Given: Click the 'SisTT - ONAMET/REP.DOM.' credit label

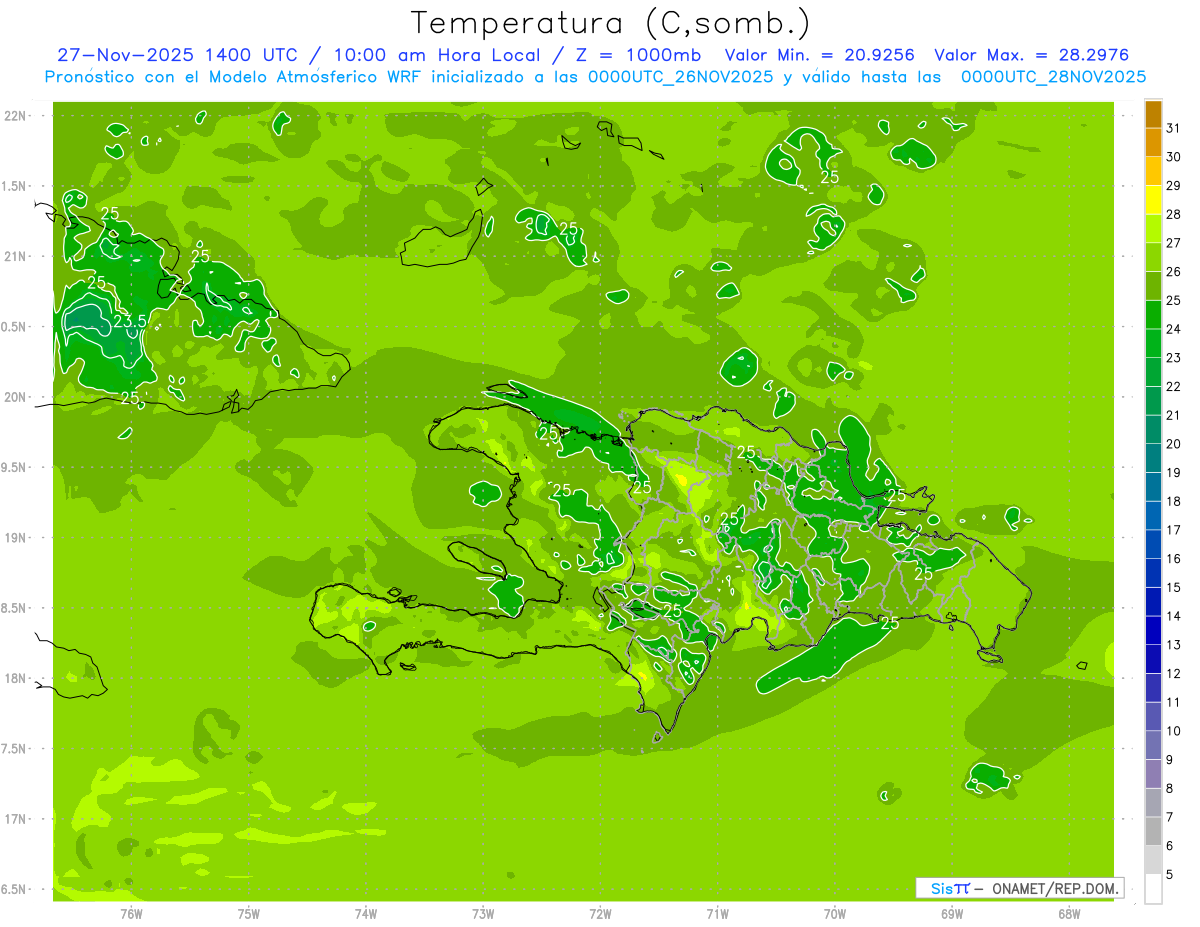Looking at the screenshot, I should point(1019,888).
